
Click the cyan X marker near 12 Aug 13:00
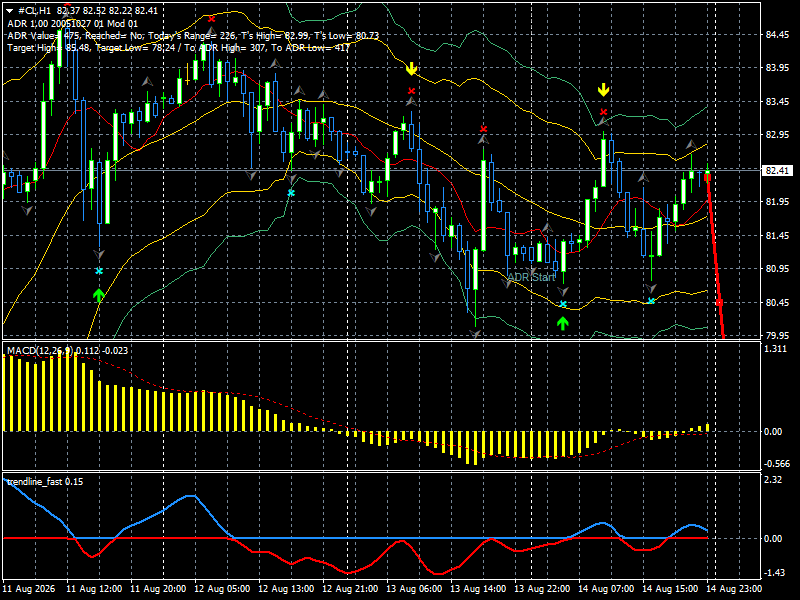(x=291, y=193)
